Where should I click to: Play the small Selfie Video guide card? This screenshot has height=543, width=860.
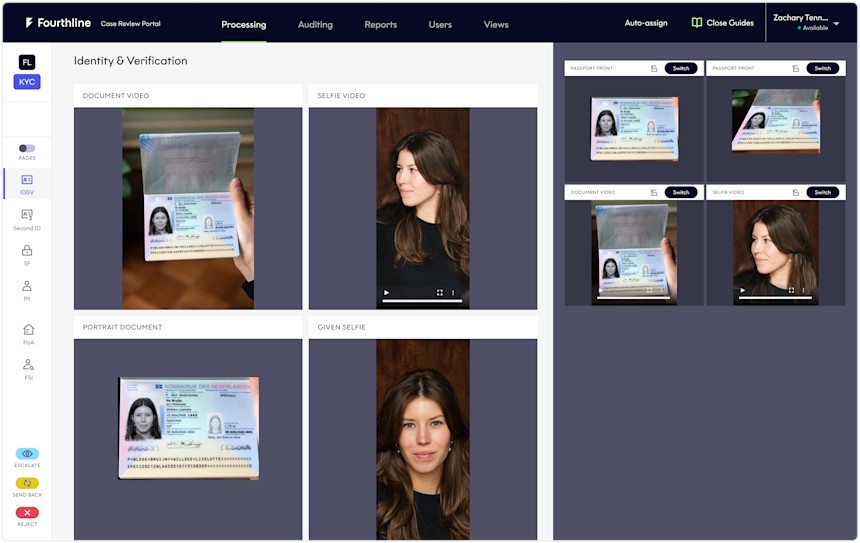[743, 290]
